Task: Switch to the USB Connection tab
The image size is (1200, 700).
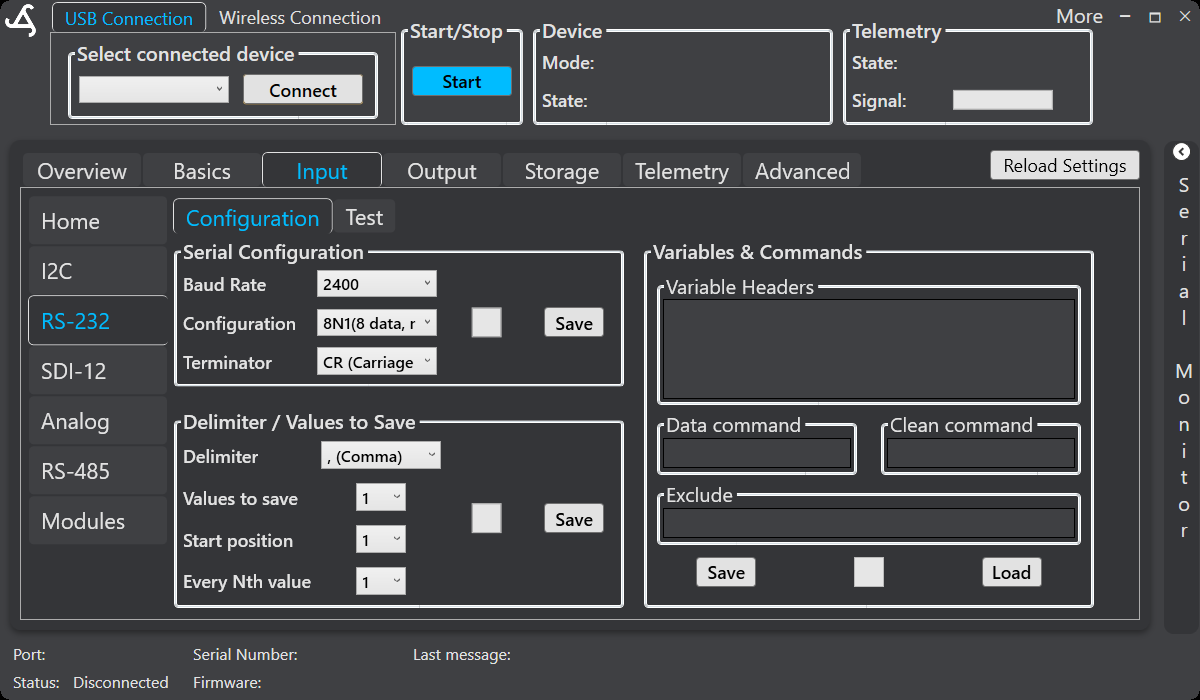Action: click(x=129, y=18)
